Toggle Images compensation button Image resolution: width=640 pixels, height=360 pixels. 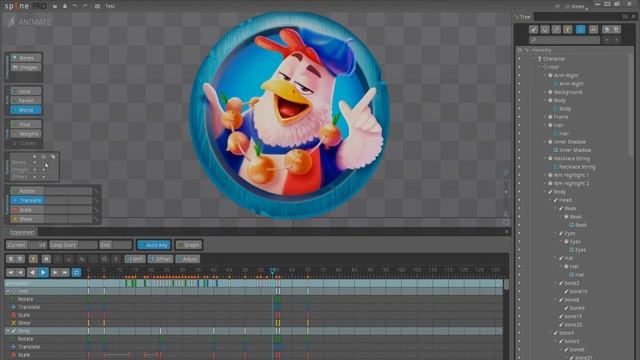click(x=26, y=67)
